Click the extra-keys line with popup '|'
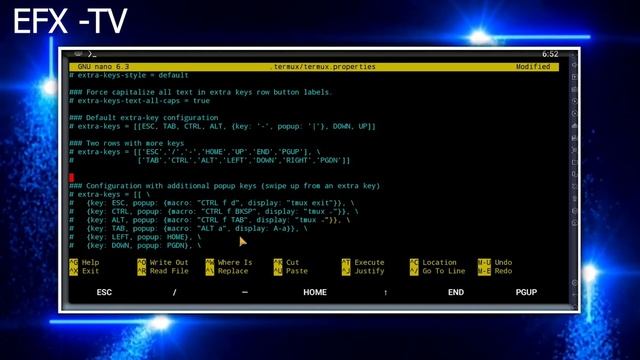 (x=222, y=127)
